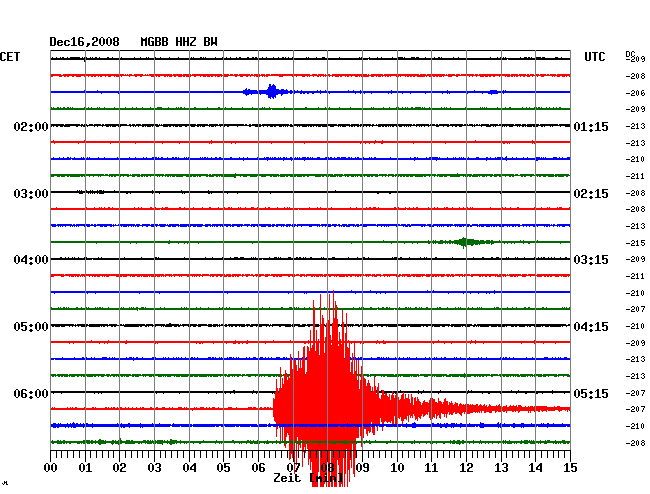Click the 01:15 UTC time label
Viewport: 650px width, 494px height.
pos(591,126)
